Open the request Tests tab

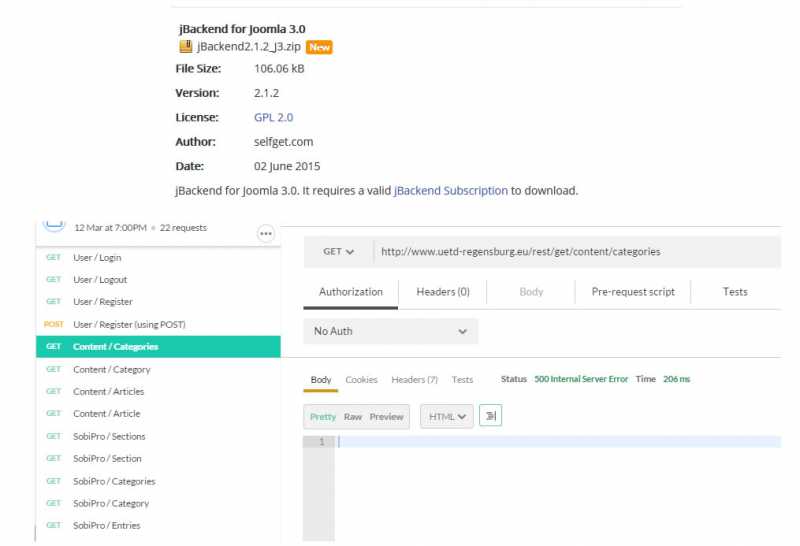coord(735,292)
